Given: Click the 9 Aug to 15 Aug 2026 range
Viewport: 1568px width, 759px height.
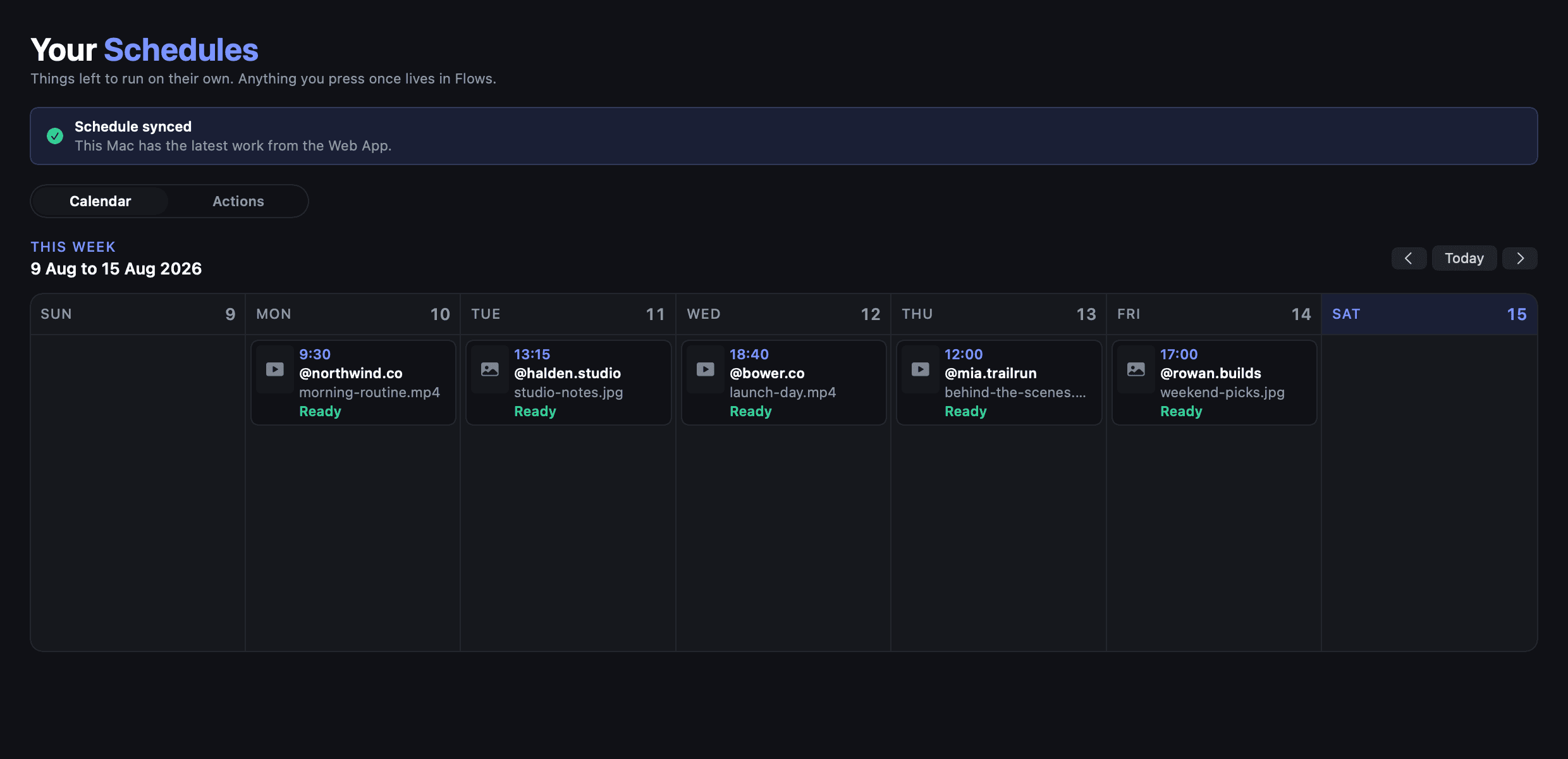Looking at the screenshot, I should click(x=116, y=269).
